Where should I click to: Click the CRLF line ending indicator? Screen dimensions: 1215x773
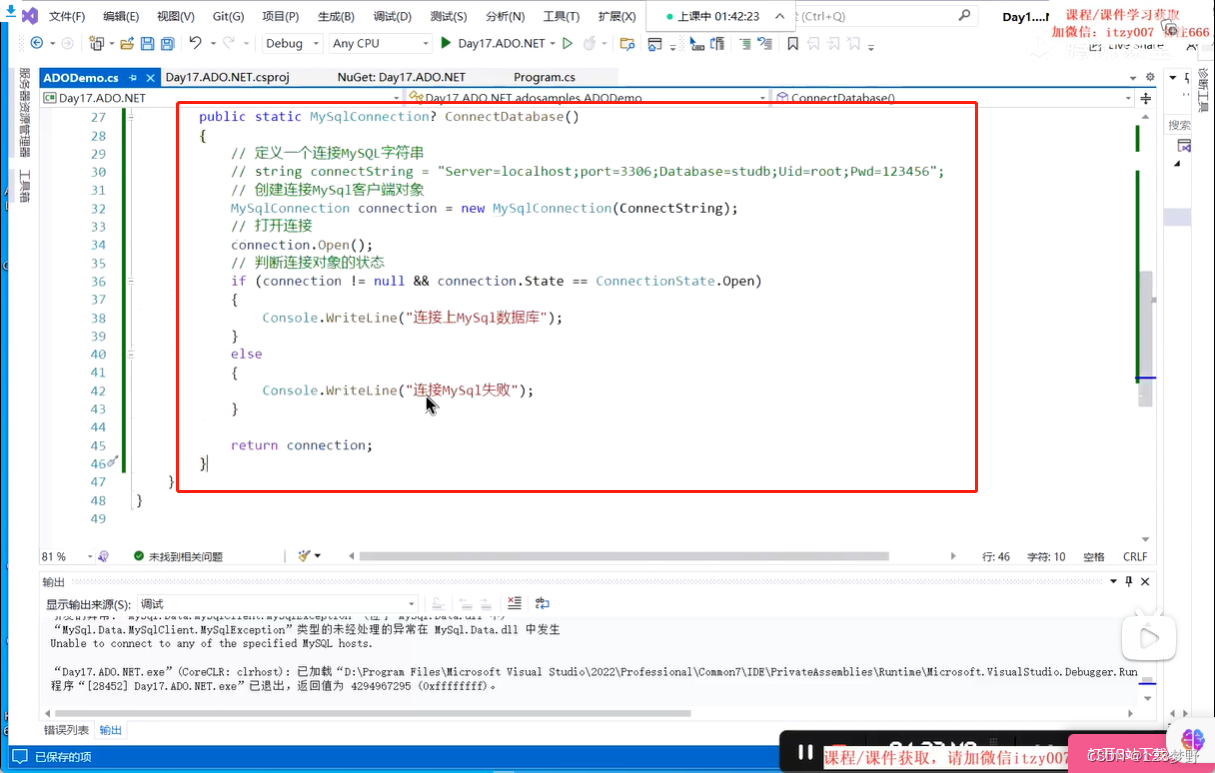pos(1135,556)
